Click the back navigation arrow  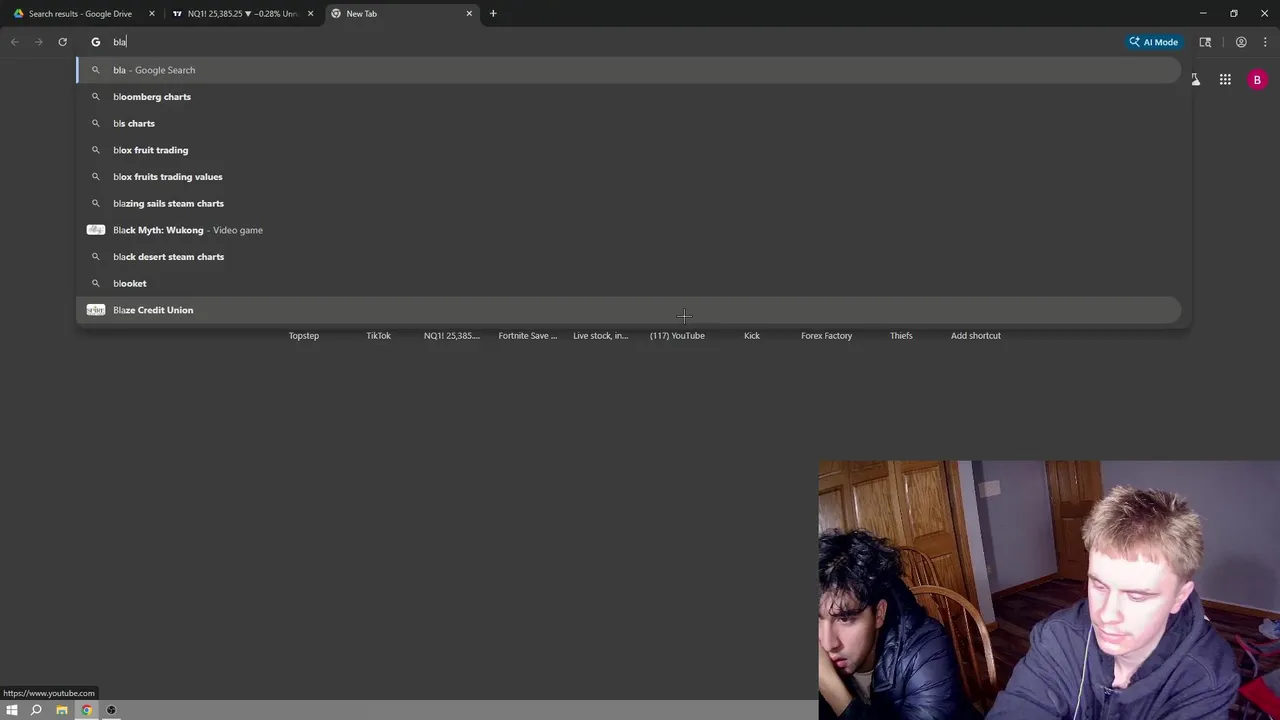[x=14, y=42]
